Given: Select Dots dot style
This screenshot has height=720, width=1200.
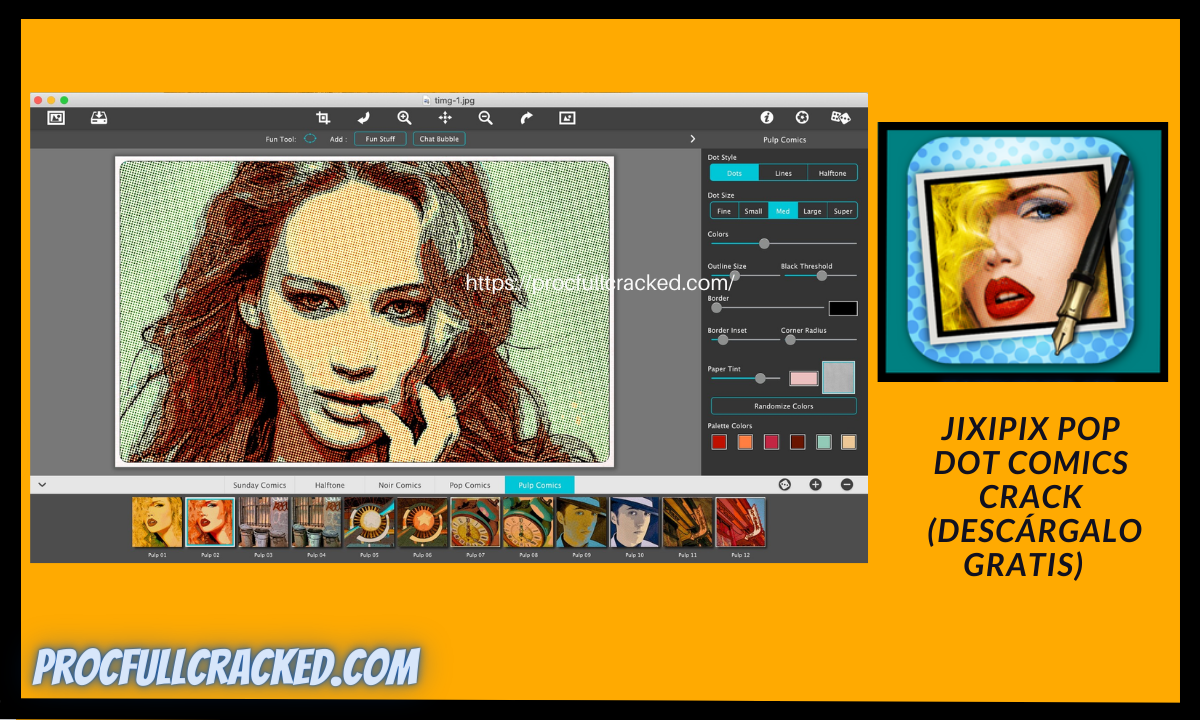Looking at the screenshot, I should (734, 173).
